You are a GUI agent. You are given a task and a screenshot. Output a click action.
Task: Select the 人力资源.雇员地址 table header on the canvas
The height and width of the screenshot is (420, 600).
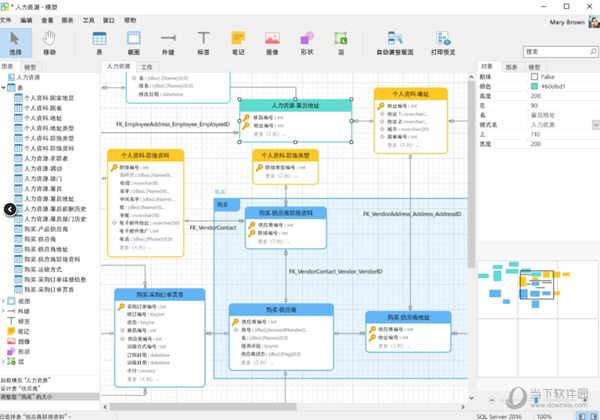tap(295, 106)
